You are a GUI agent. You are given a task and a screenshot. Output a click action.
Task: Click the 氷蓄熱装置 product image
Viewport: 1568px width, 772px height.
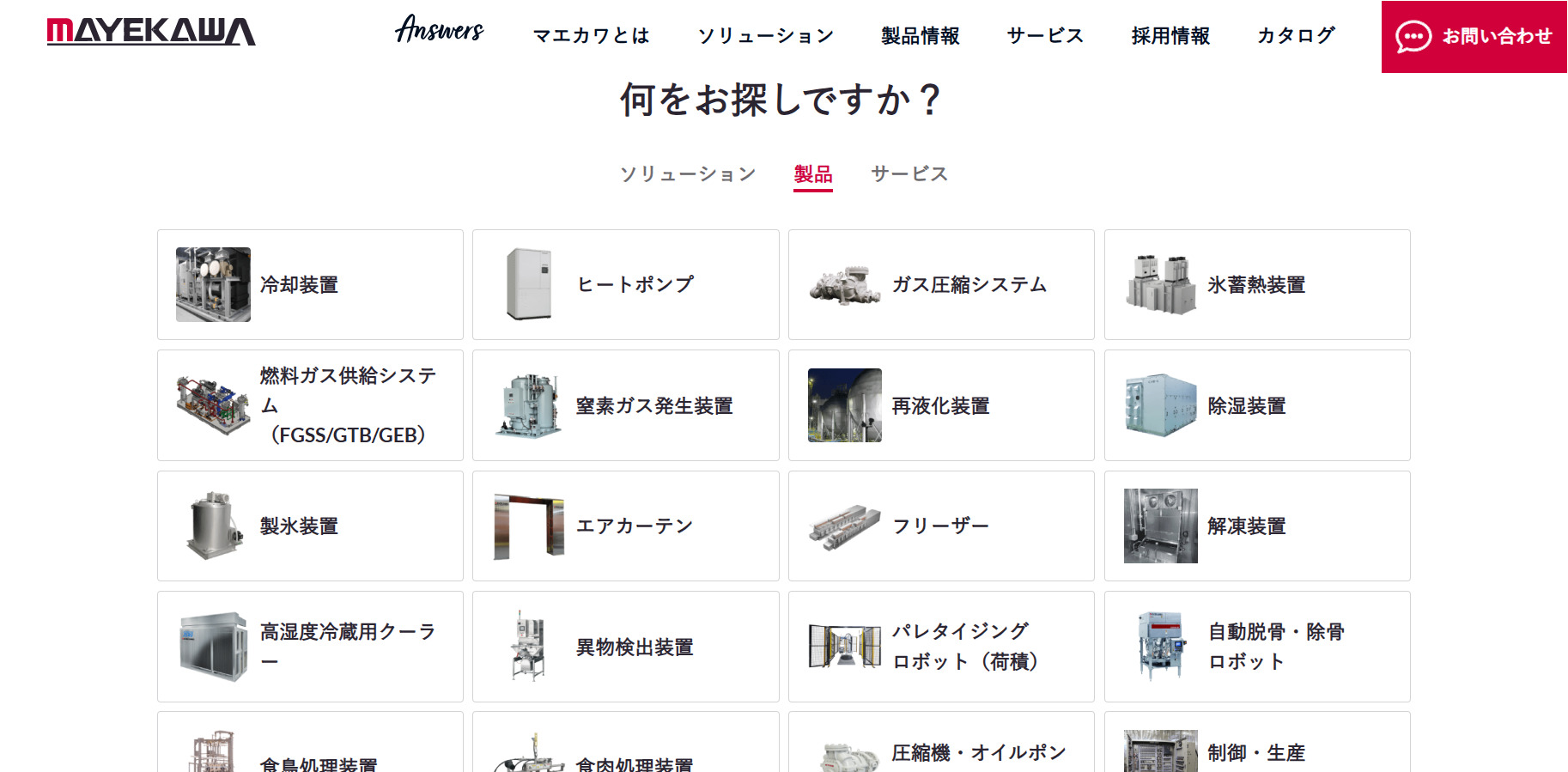pyautogui.click(x=1161, y=284)
